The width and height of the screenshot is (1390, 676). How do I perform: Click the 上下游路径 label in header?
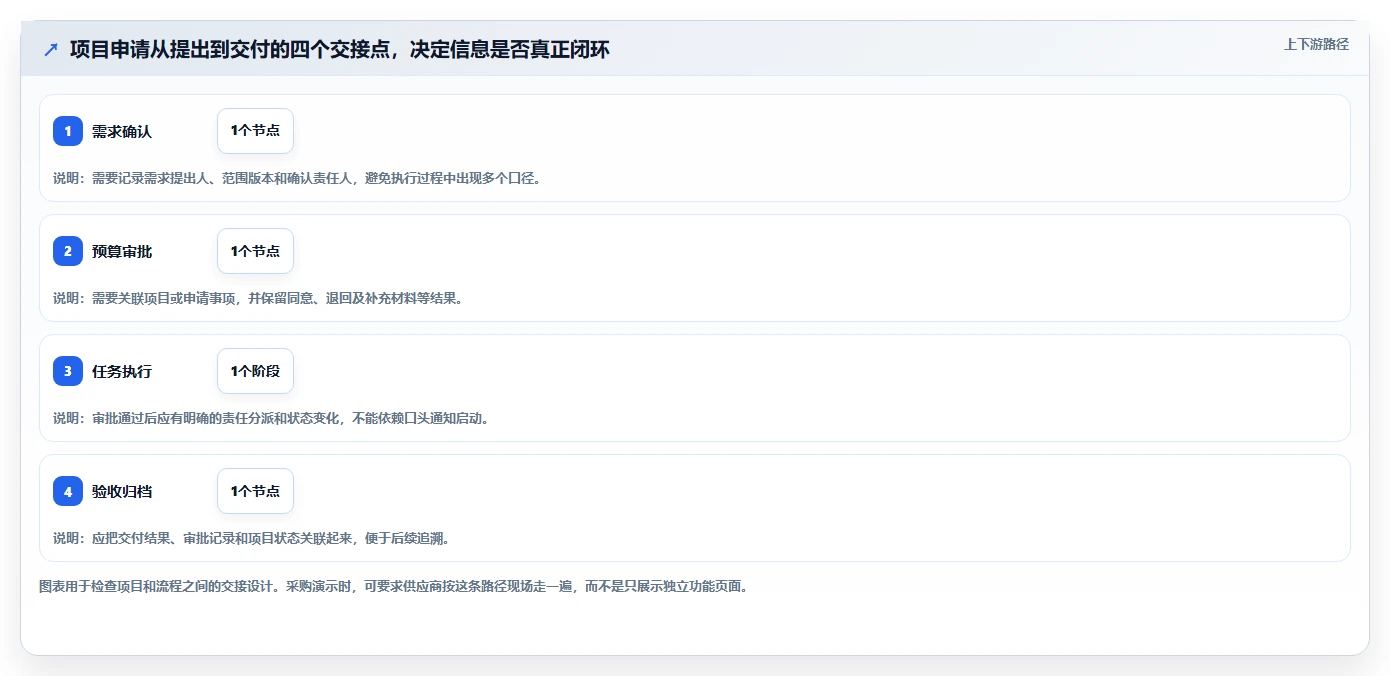pyautogui.click(x=1316, y=44)
